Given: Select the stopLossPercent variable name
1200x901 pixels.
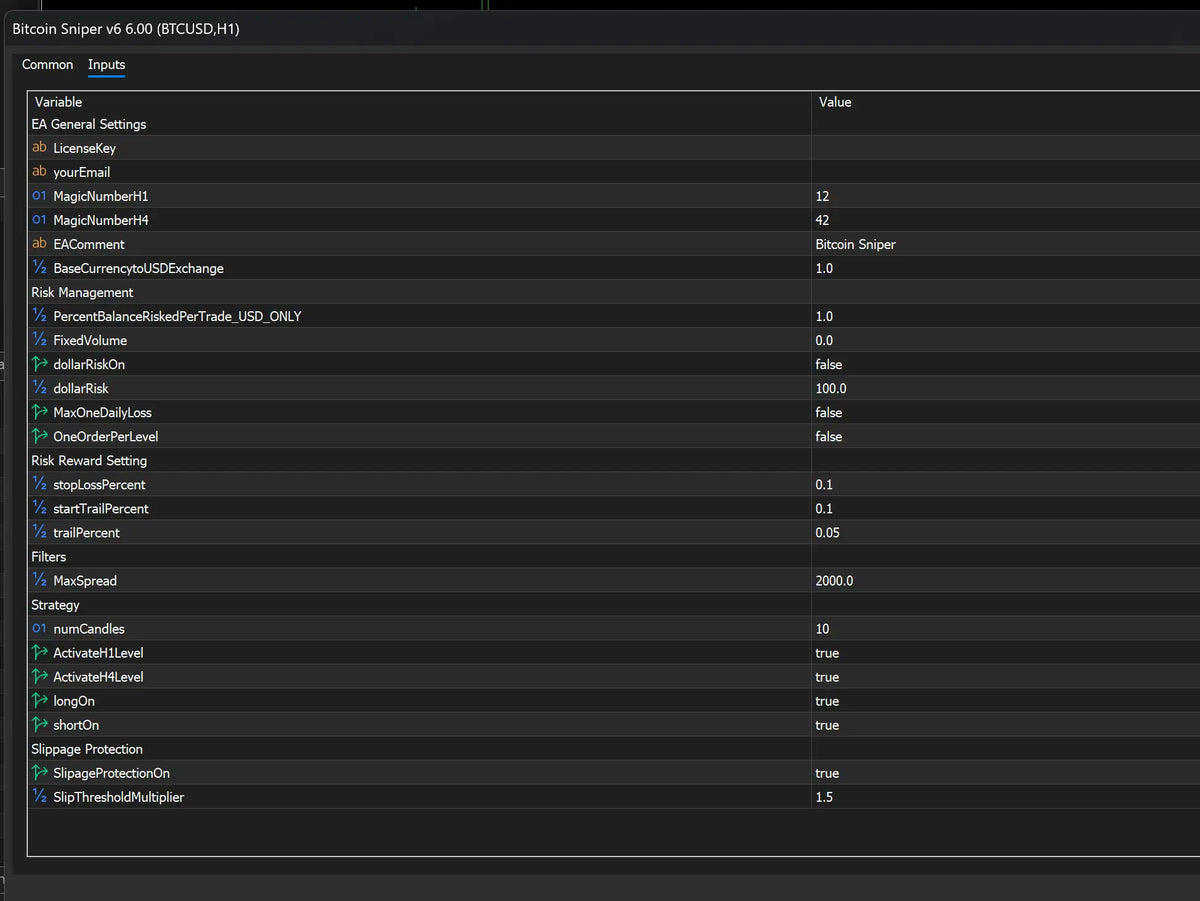Looking at the screenshot, I should click(x=99, y=484).
